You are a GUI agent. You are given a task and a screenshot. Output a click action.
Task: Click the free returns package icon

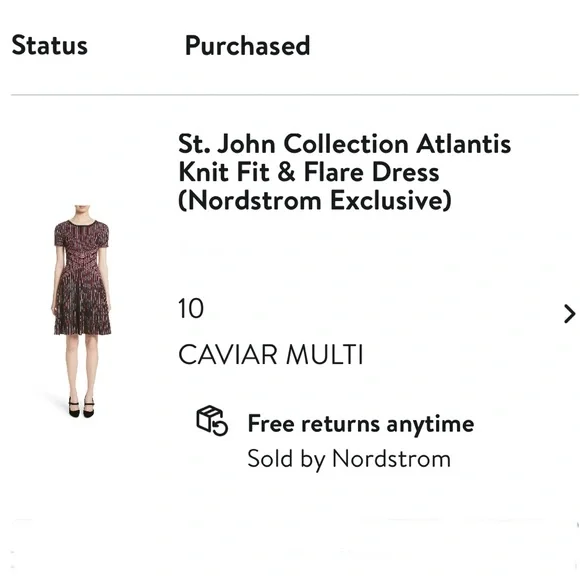[x=212, y=421]
